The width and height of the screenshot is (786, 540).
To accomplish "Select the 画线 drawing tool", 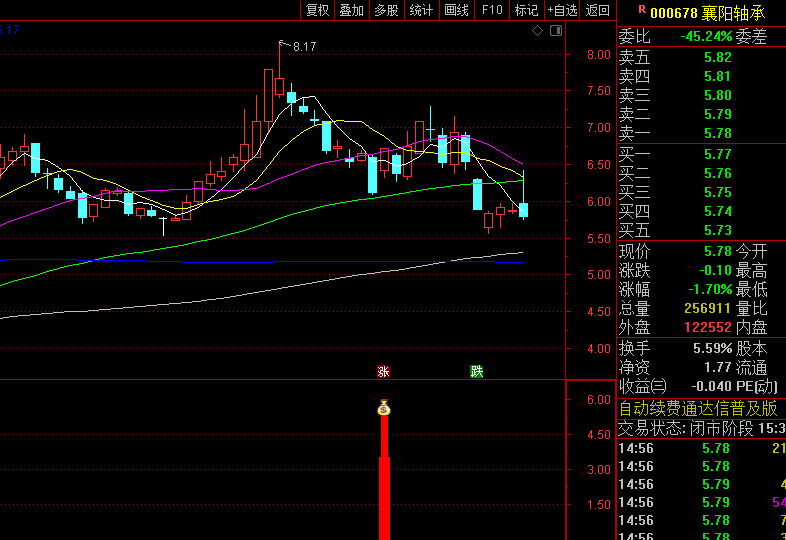I will point(456,10).
